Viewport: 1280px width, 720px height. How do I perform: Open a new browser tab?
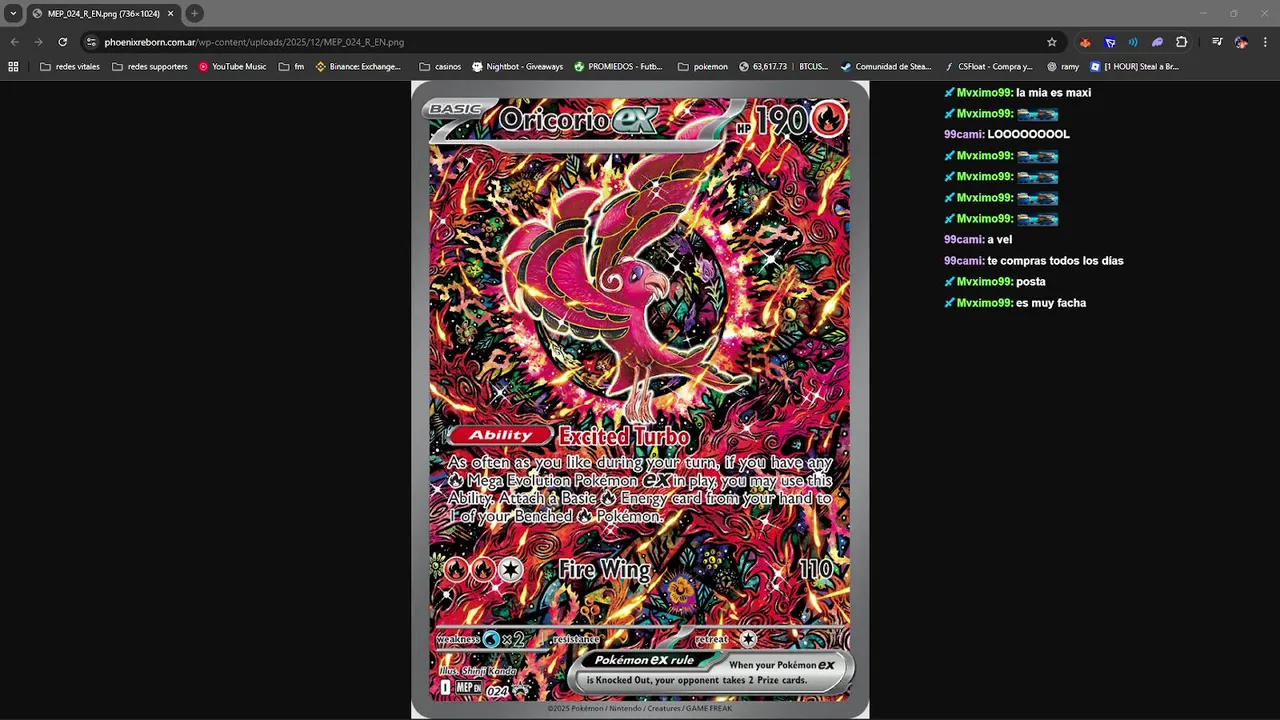(x=194, y=13)
